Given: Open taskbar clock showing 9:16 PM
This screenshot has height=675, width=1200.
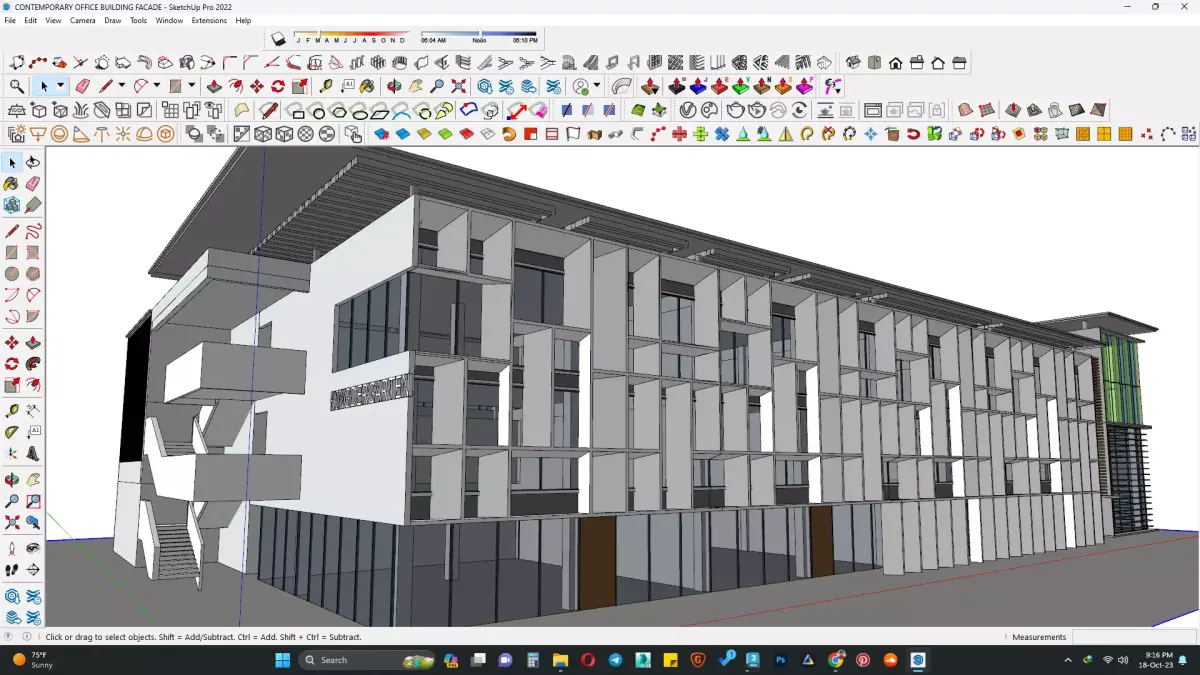Looking at the screenshot, I should (1158, 660).
